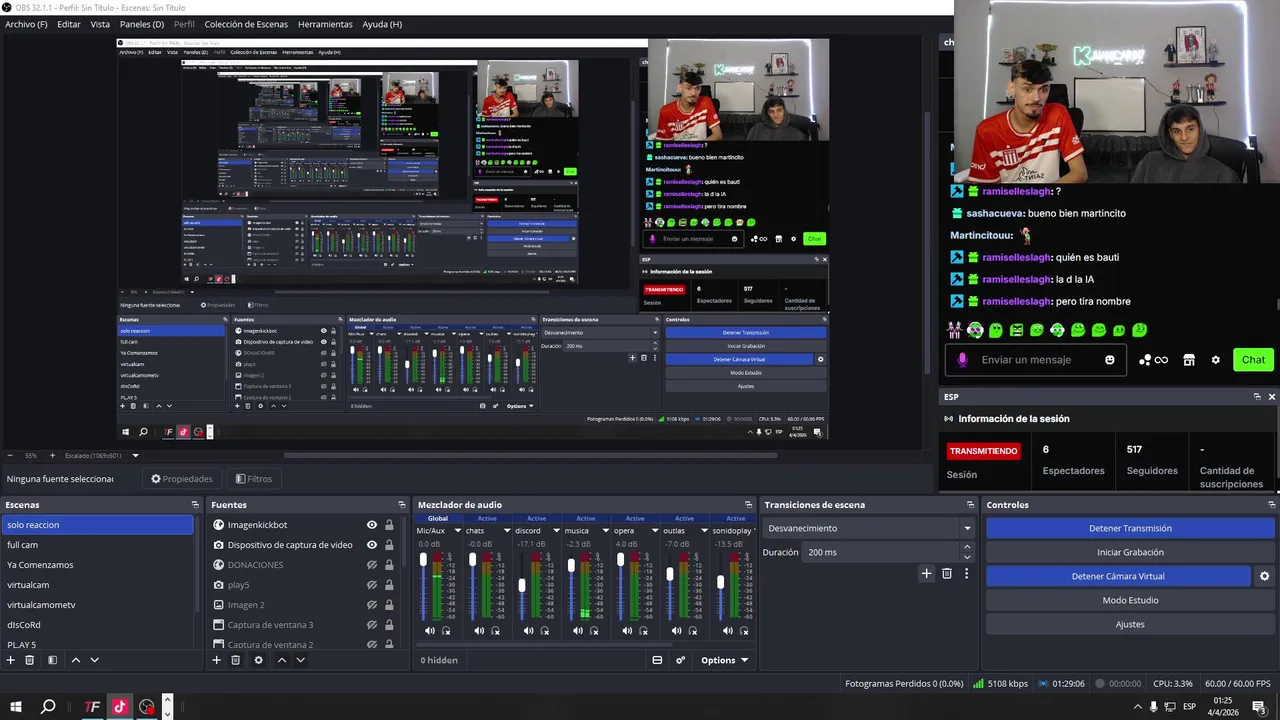Show the play5 source
Viewport: 1280px width, 720px height.
[x=372, y=585]
